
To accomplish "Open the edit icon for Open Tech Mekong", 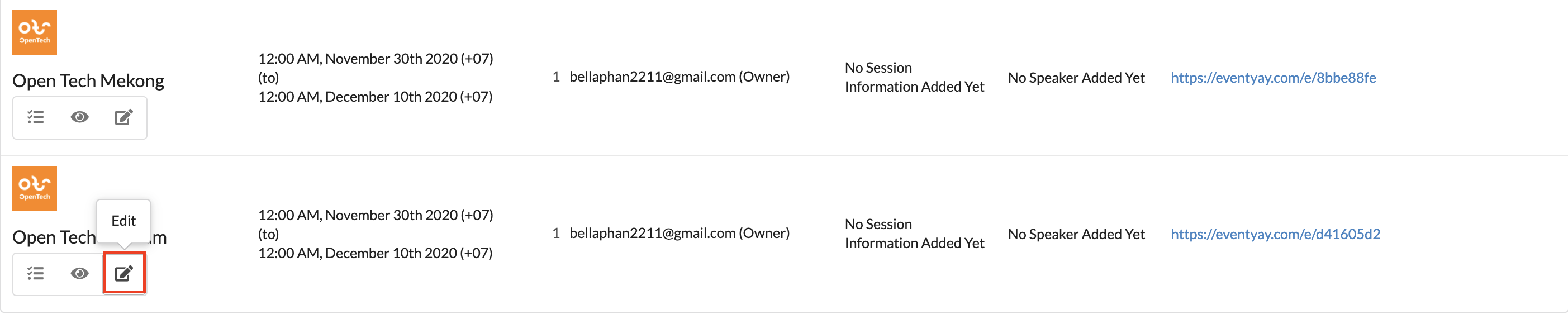I will [123, 117].
